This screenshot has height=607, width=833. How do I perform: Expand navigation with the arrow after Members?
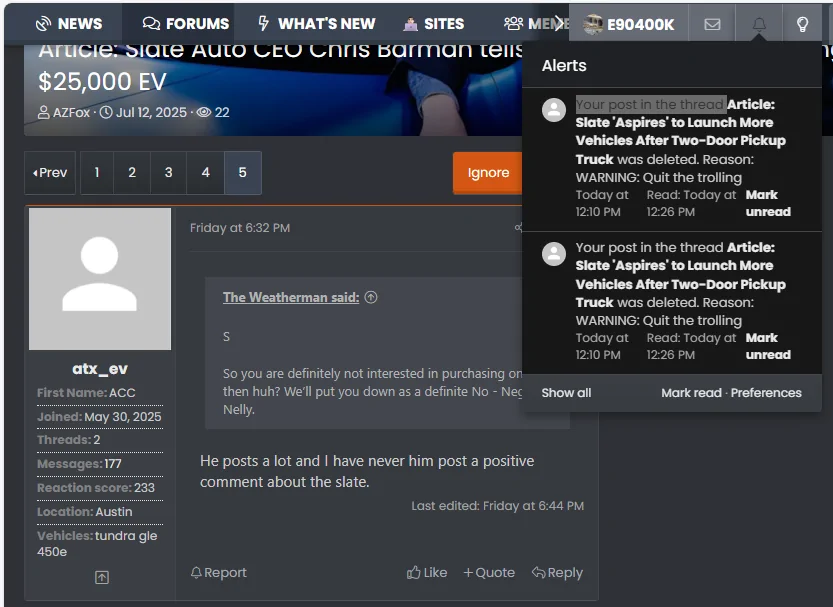[x=558, y=24]
